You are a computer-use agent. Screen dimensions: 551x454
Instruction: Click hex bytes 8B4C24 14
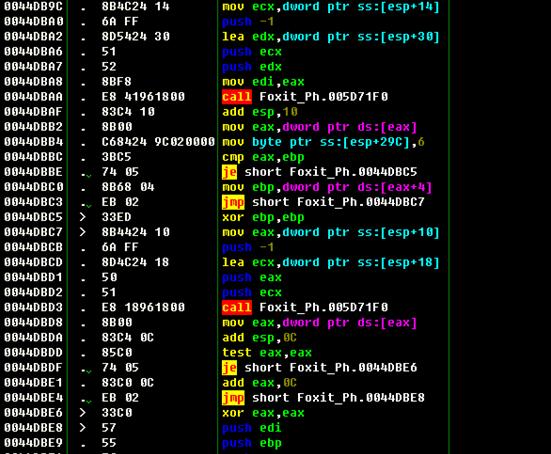[x=136, y=6]
